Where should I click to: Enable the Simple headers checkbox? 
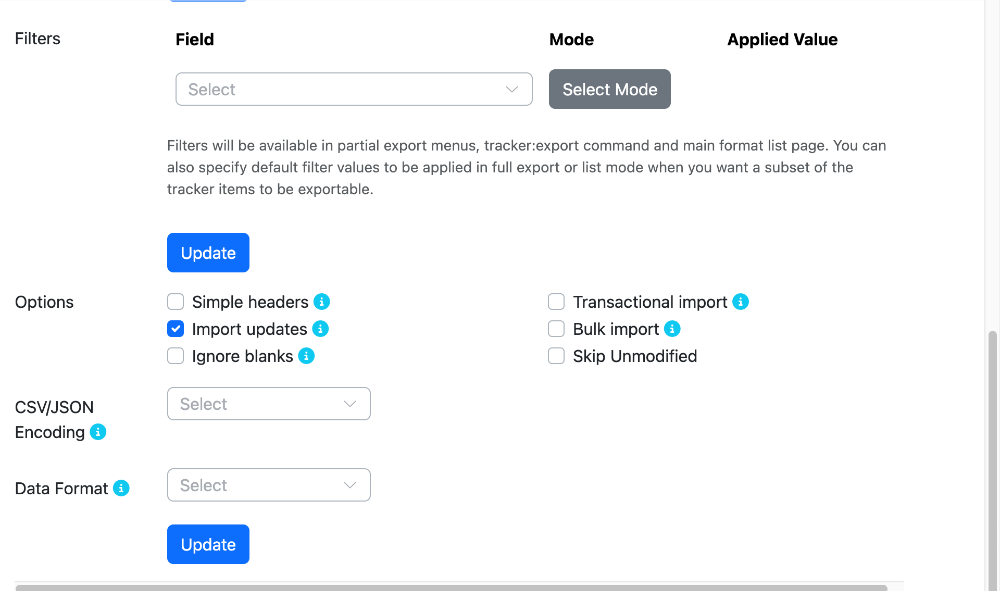(x=175, y=302)
